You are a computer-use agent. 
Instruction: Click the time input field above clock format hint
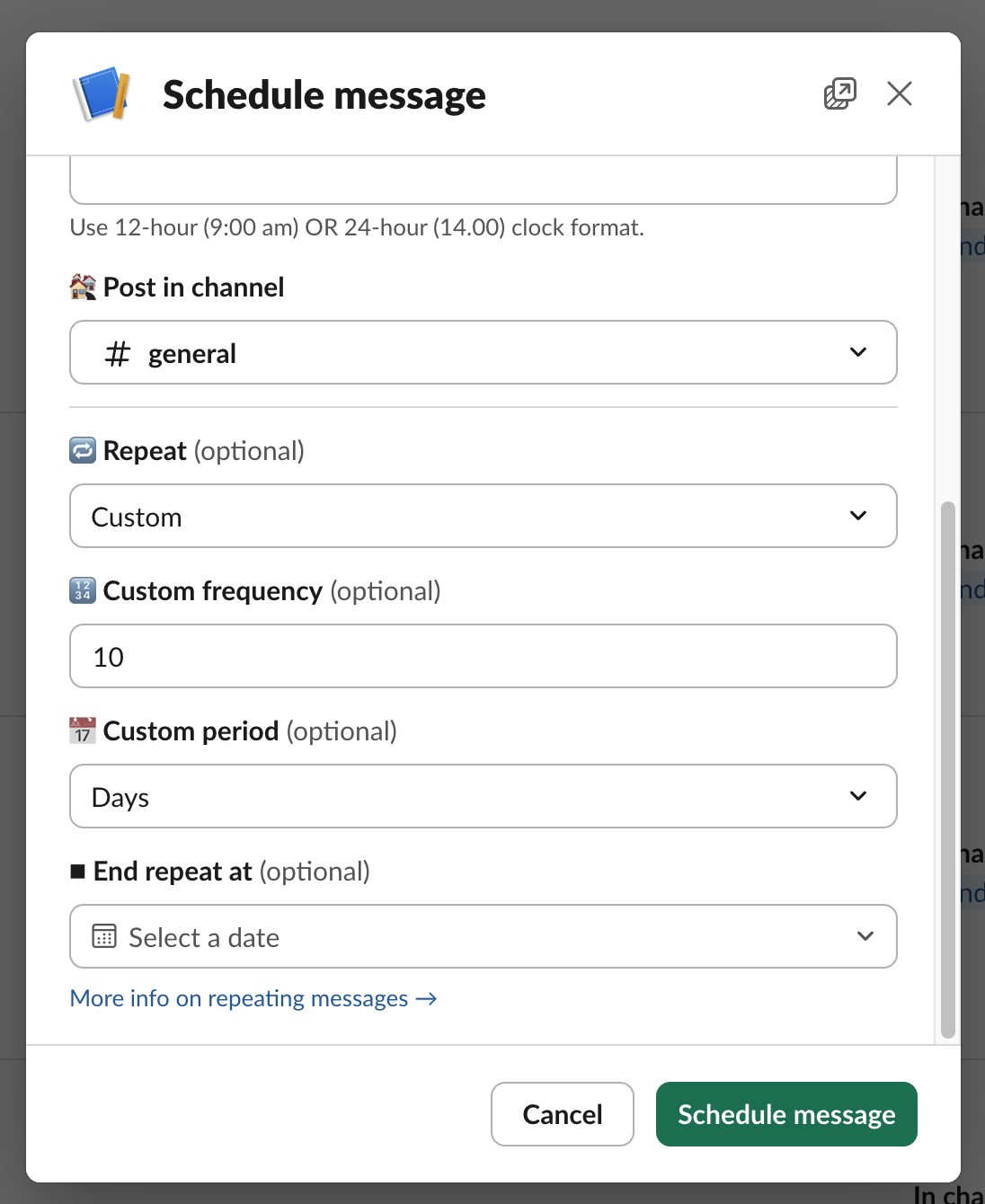pyautogui.click(x=484, y=180)
